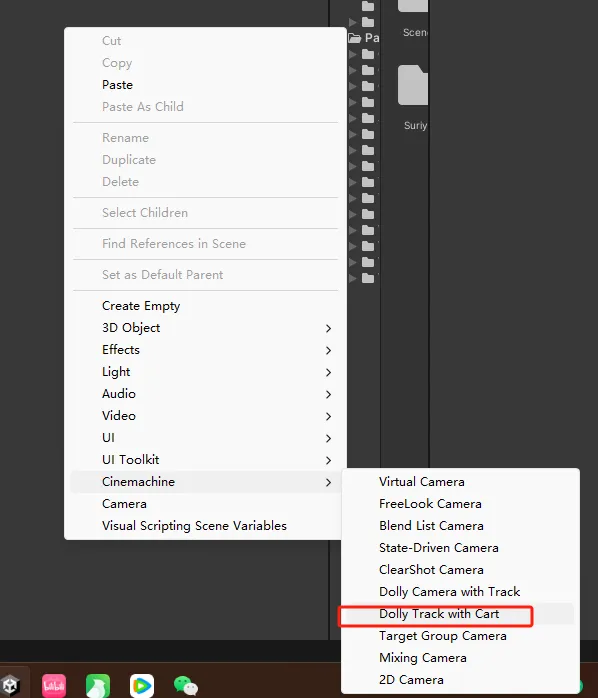The height and width of the screenshot is (698, 598).
Task: Choose Blend List Camera
Action: pos(460,526)
